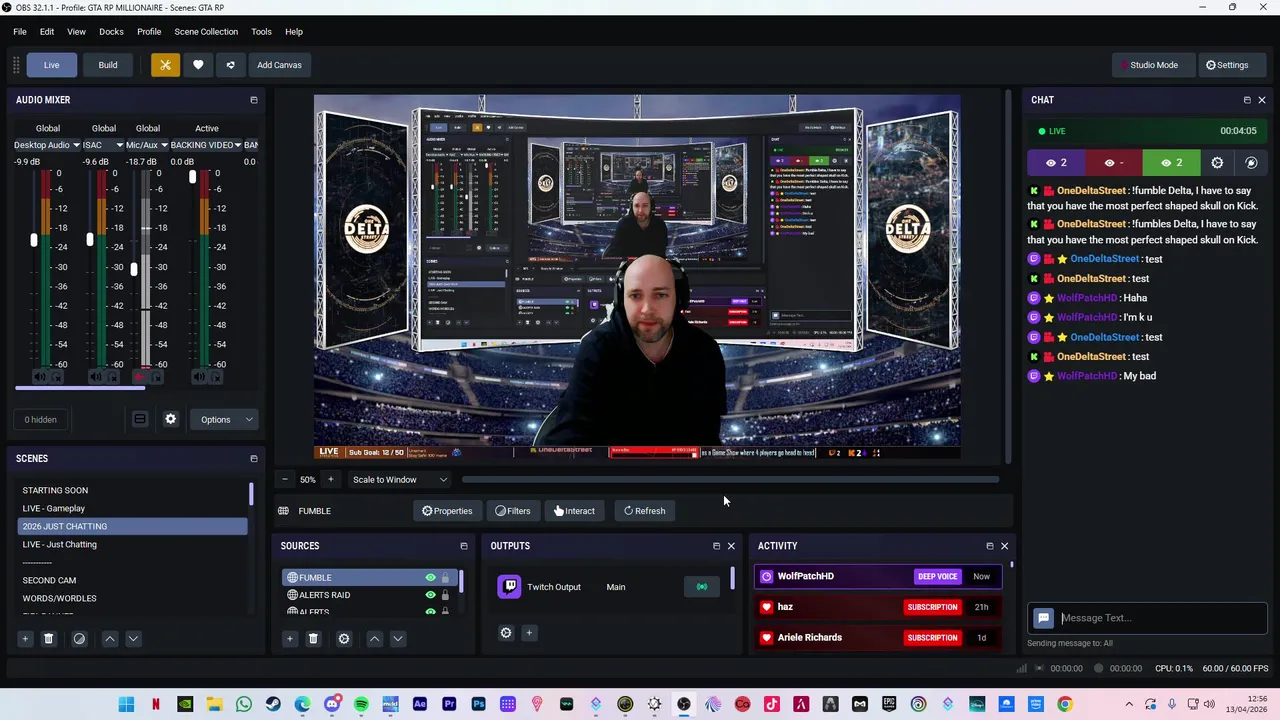Mute BACKING VIDEO speaker icon
Image resolution: width=1280 pixels, height=720 pixels.
click(x=198, y=377)
